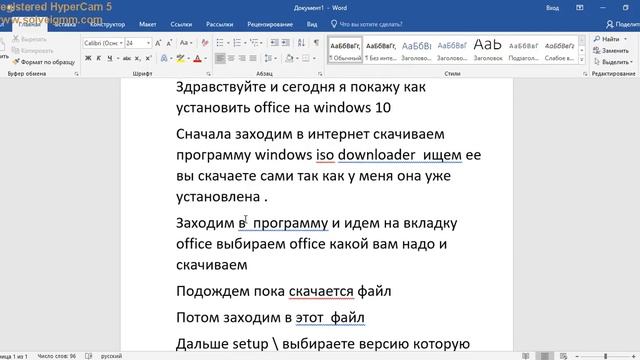Open underline style dropdown arrow
This screenshot has height=360, width=640.
pyautogui.click(x=118, y=58)
